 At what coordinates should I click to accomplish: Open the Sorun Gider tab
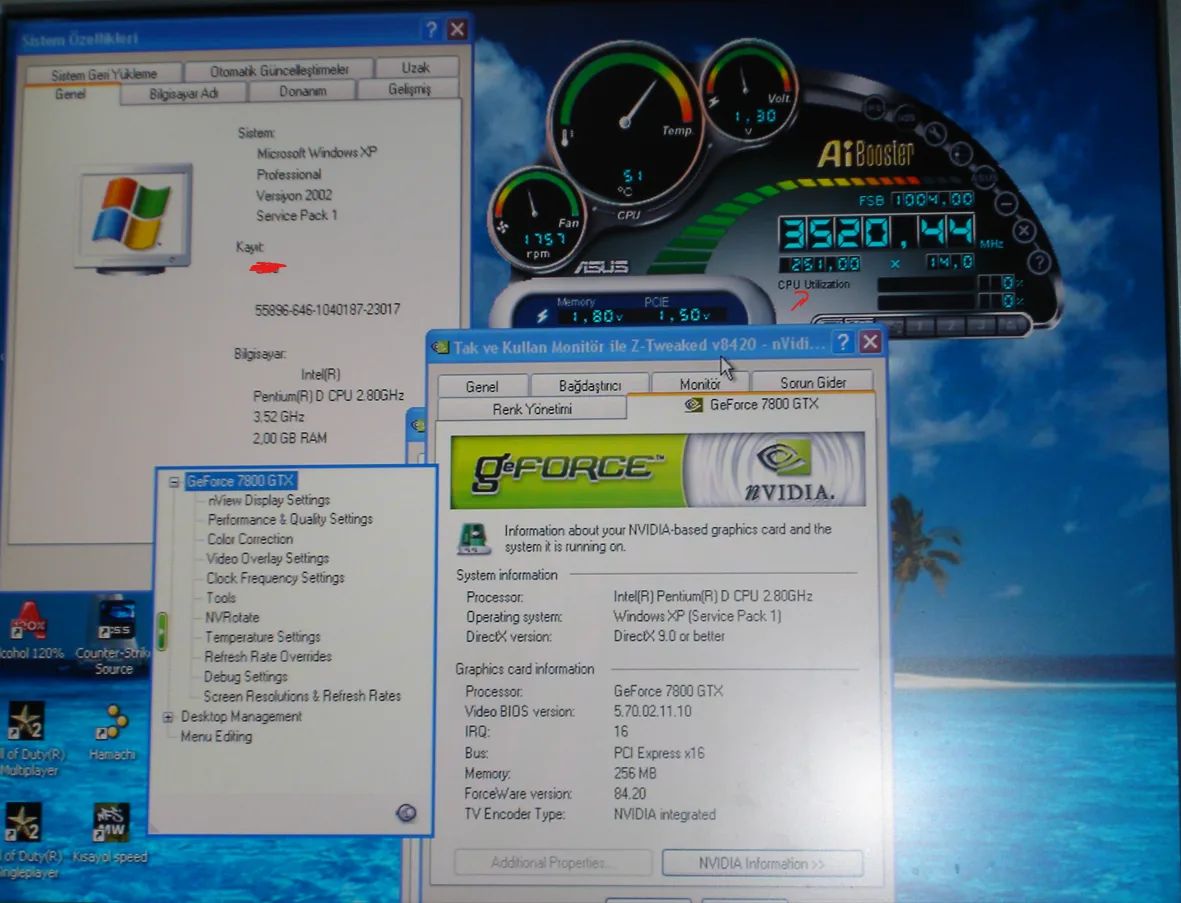pyautogui.click(x=813, y=383)
